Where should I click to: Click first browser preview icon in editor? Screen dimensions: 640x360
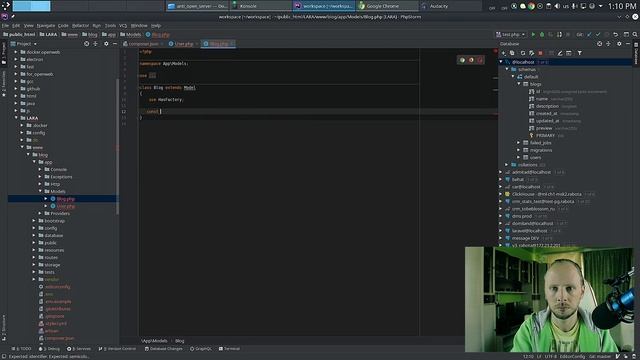[x=462, y=60]
